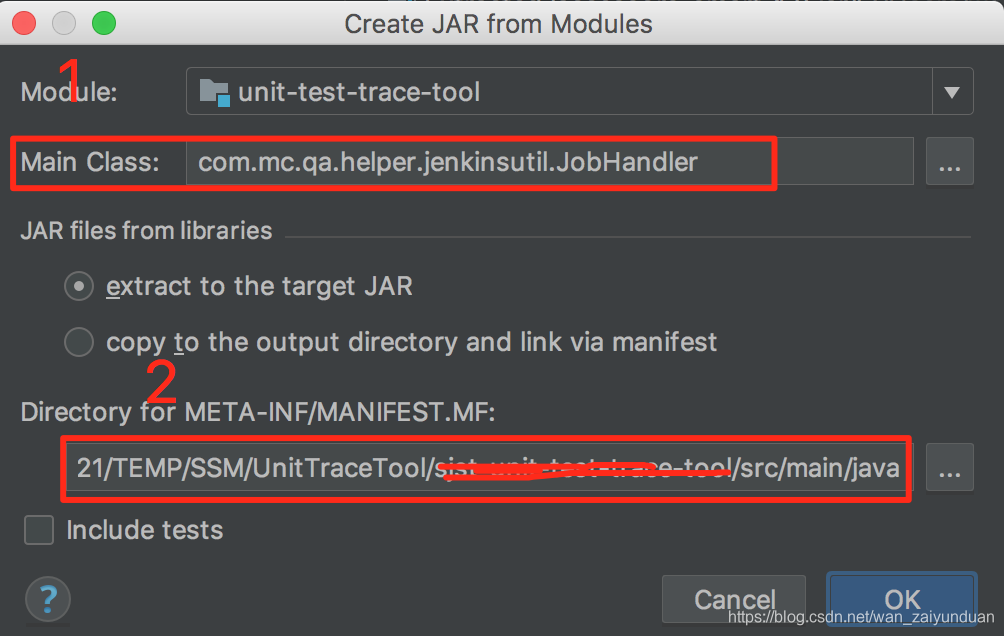Click the Main Class label

tap(90, 161)
